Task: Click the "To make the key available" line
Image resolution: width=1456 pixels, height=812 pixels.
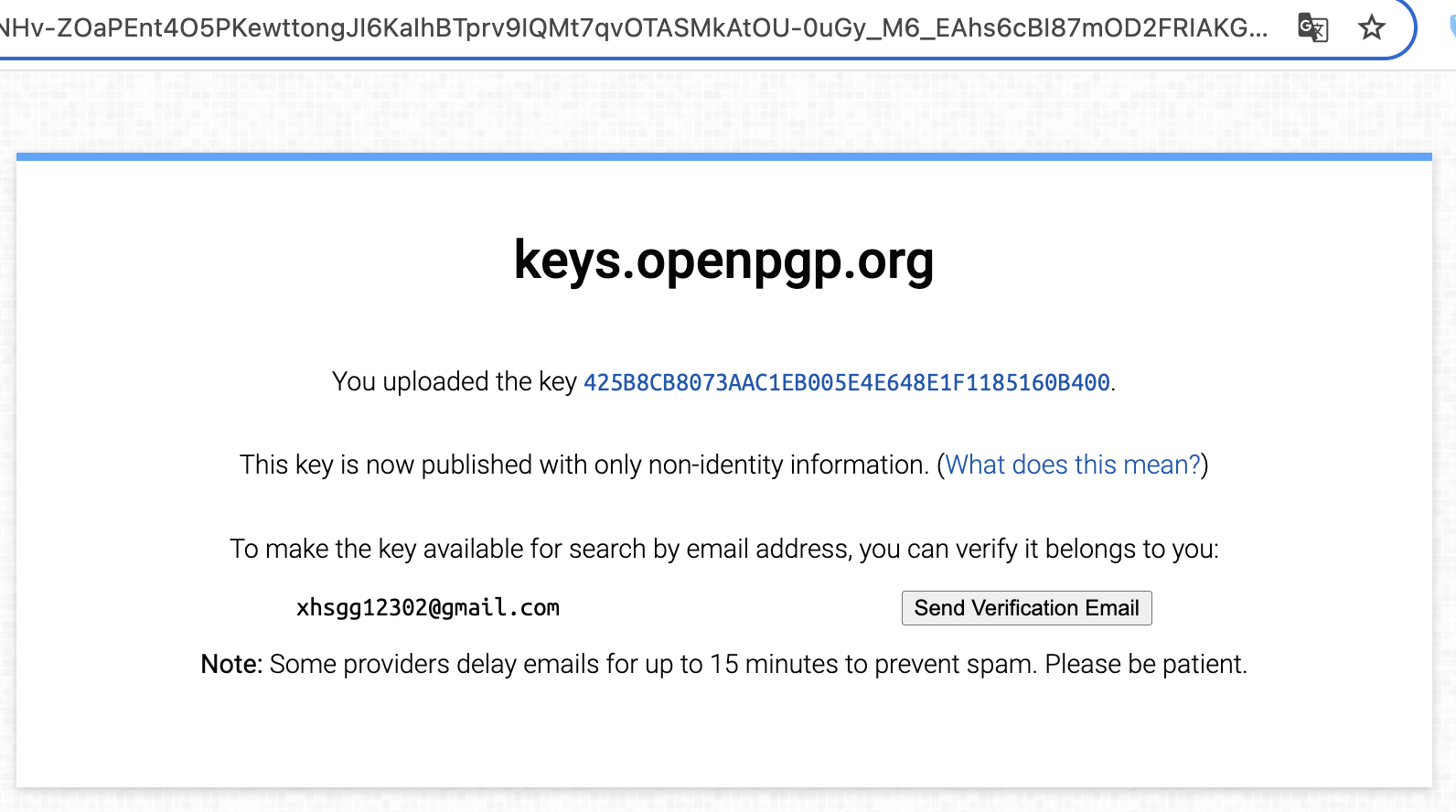Action: (366, 549)
